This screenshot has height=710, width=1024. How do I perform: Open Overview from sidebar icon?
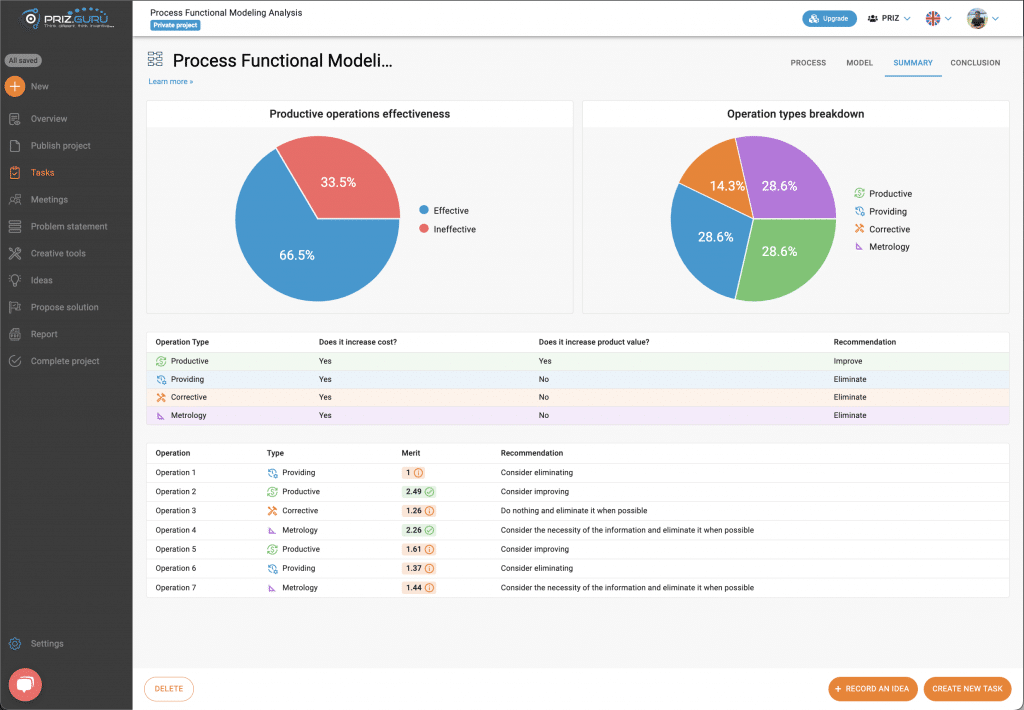click(15, 119)
